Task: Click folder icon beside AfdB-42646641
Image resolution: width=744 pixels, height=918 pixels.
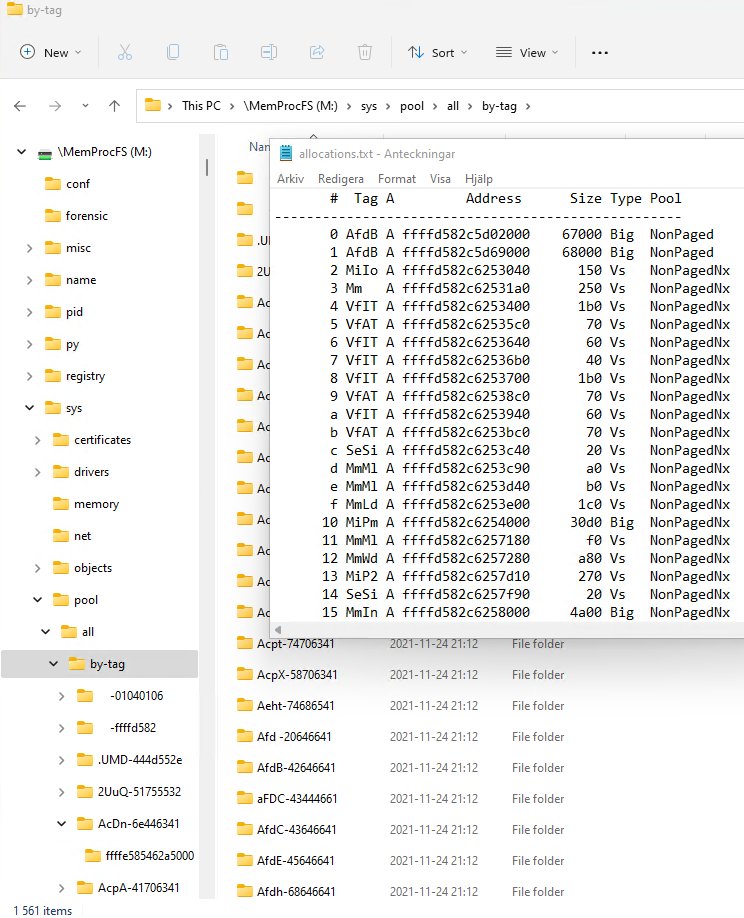Action: click(245, 768)
